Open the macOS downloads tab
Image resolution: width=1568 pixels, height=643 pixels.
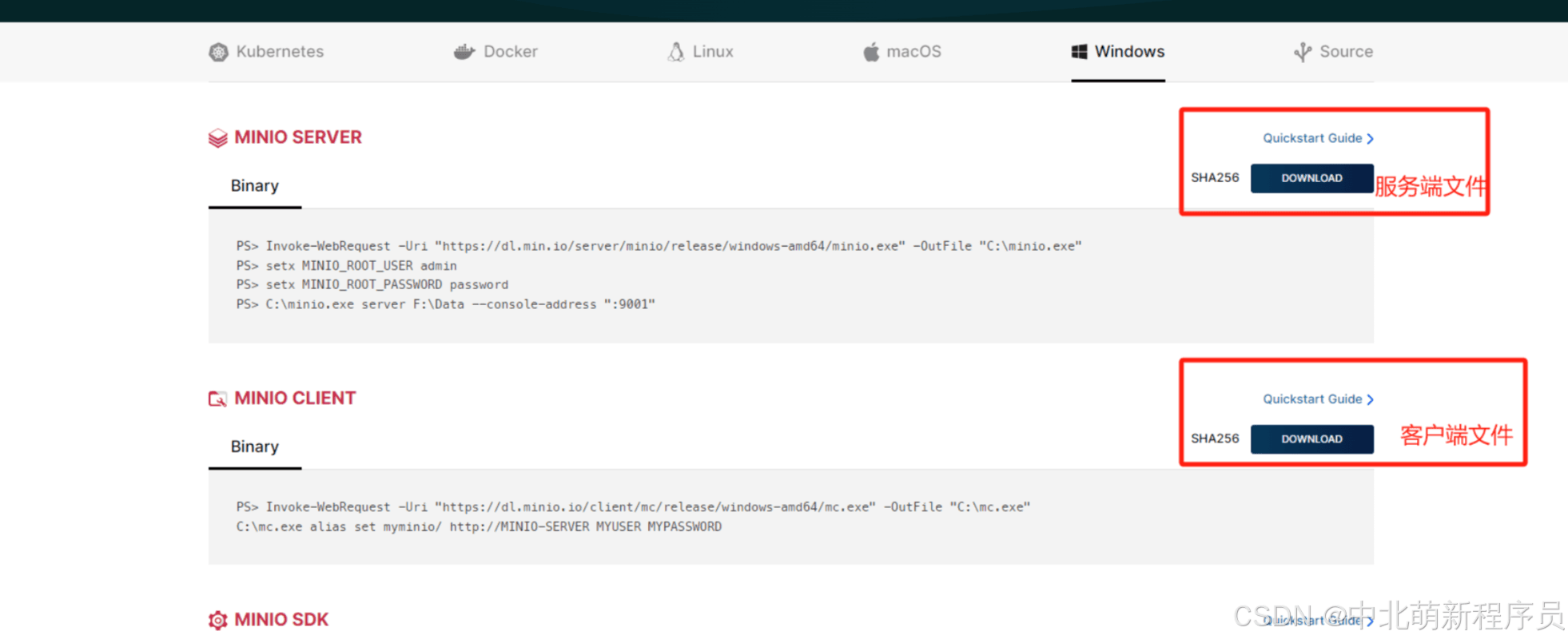(913, 52)
